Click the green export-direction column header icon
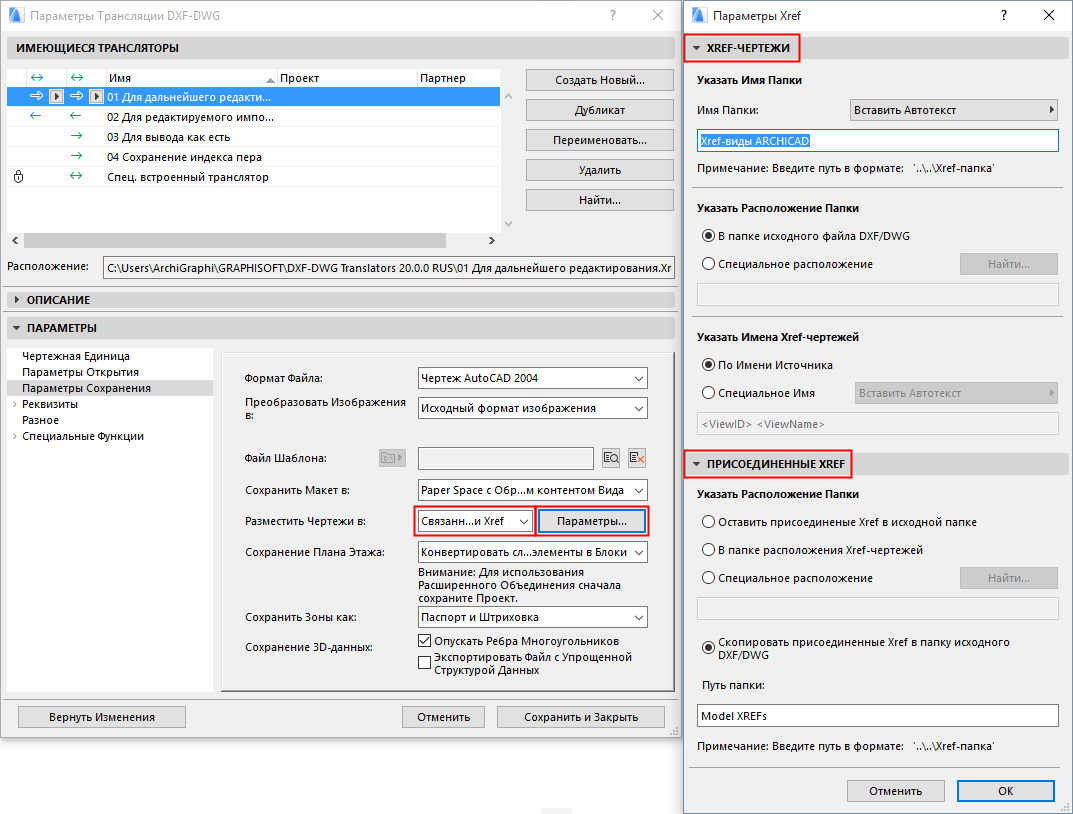Image resolution: width=1073 pixels, height=814 pixels. point(77,78)
